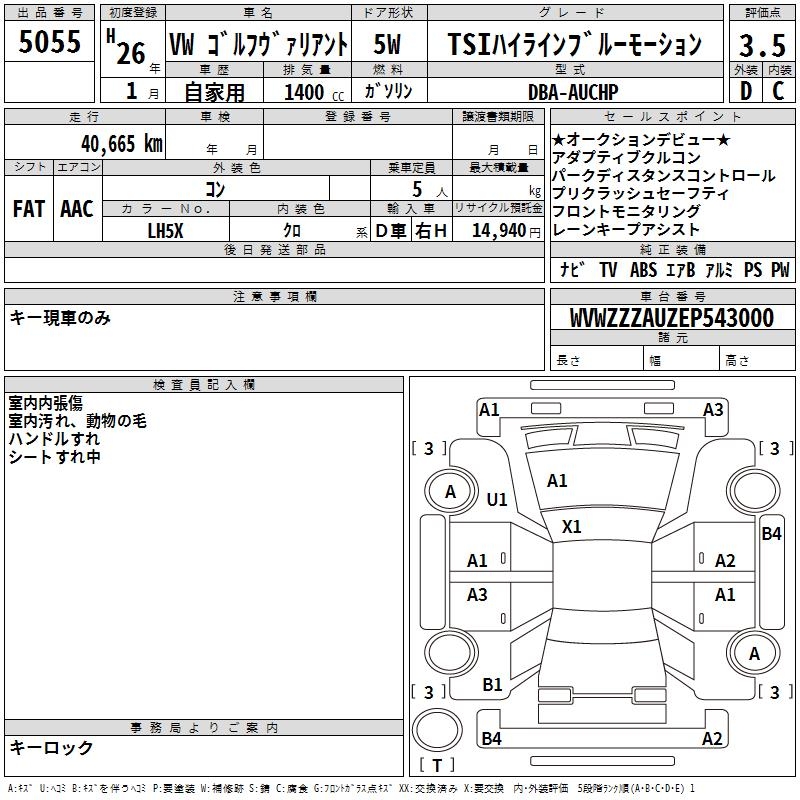Click 出品番号 header
Image resolution: width=800 pixels, height=800 pixels.
coord(49,13)
